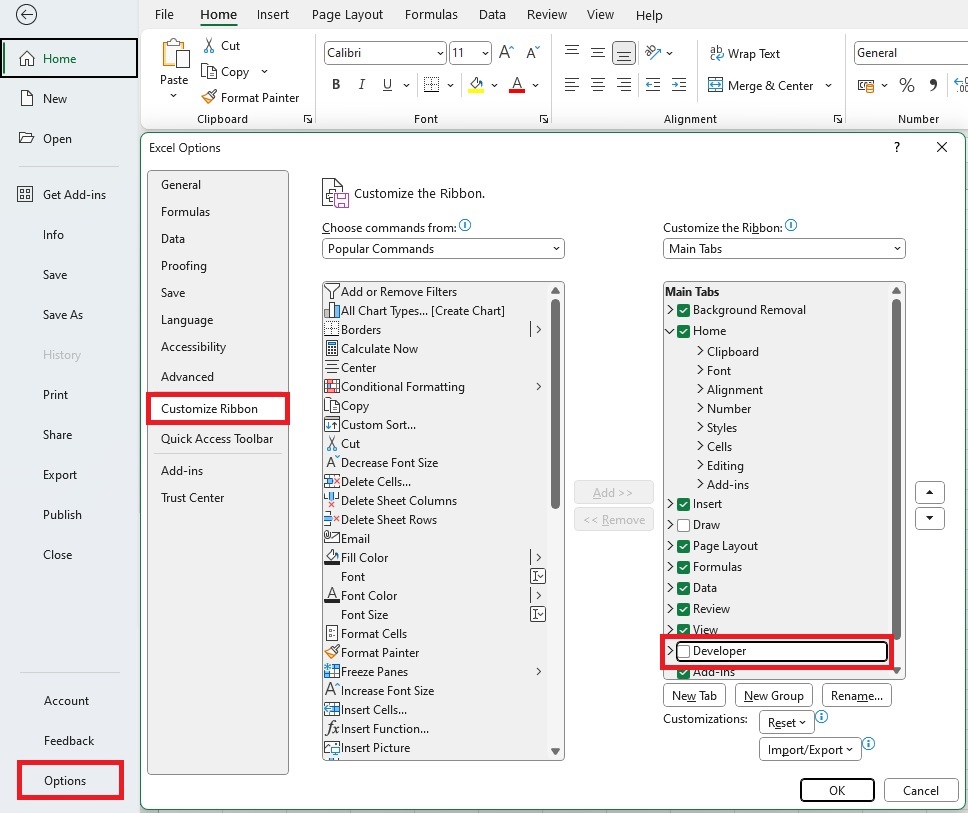
Task: Enable the Developer tab checkbox
Action: (x=684, y=651)
